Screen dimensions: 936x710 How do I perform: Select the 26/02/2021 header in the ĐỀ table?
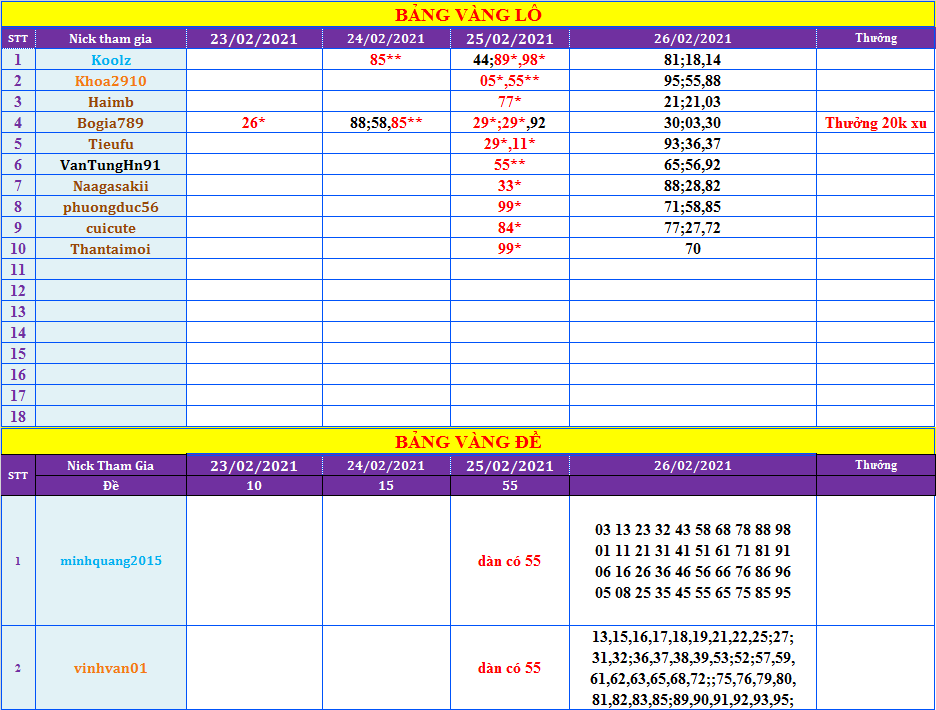coord(692,466)
